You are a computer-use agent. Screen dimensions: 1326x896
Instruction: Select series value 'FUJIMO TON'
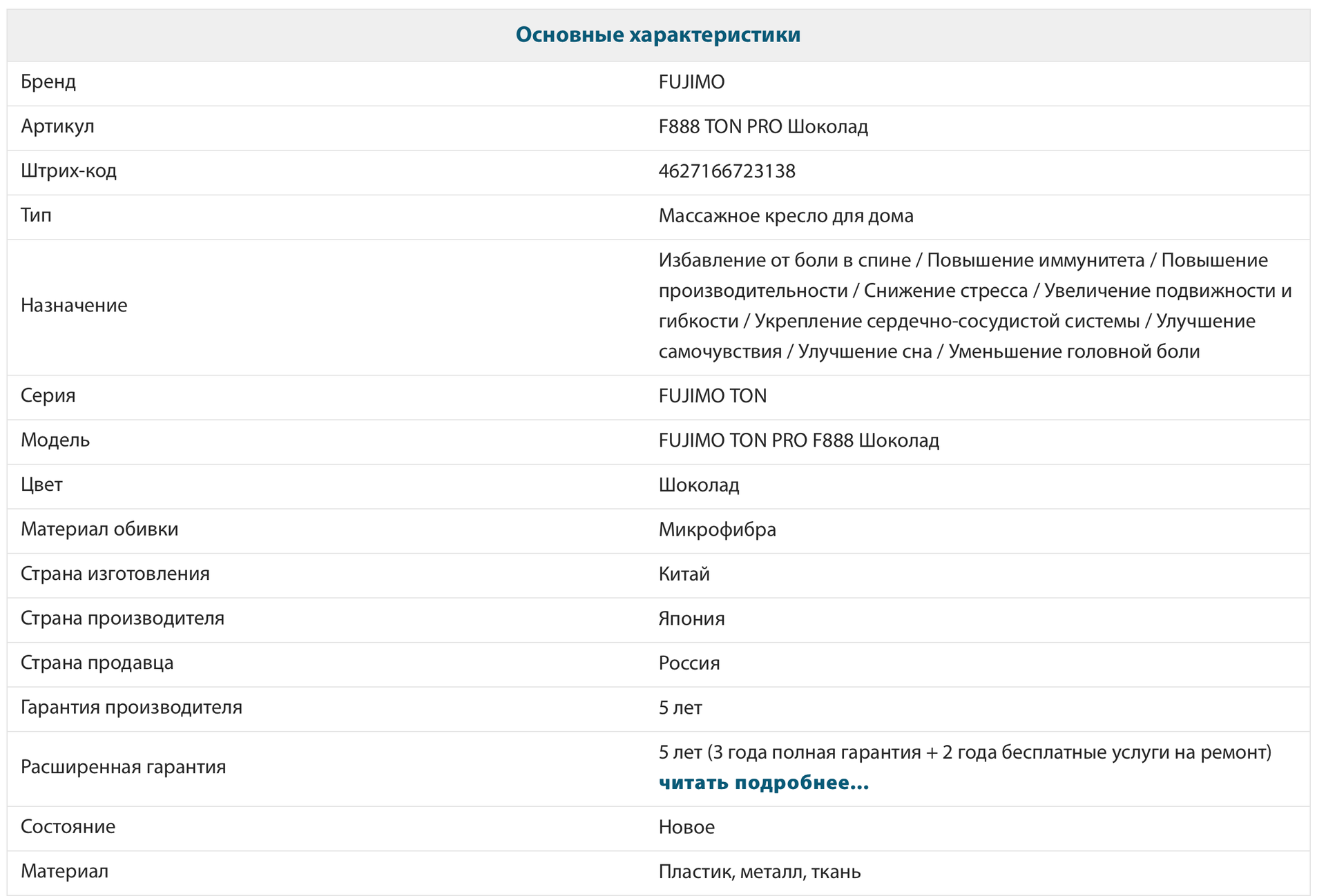[713, 396]
